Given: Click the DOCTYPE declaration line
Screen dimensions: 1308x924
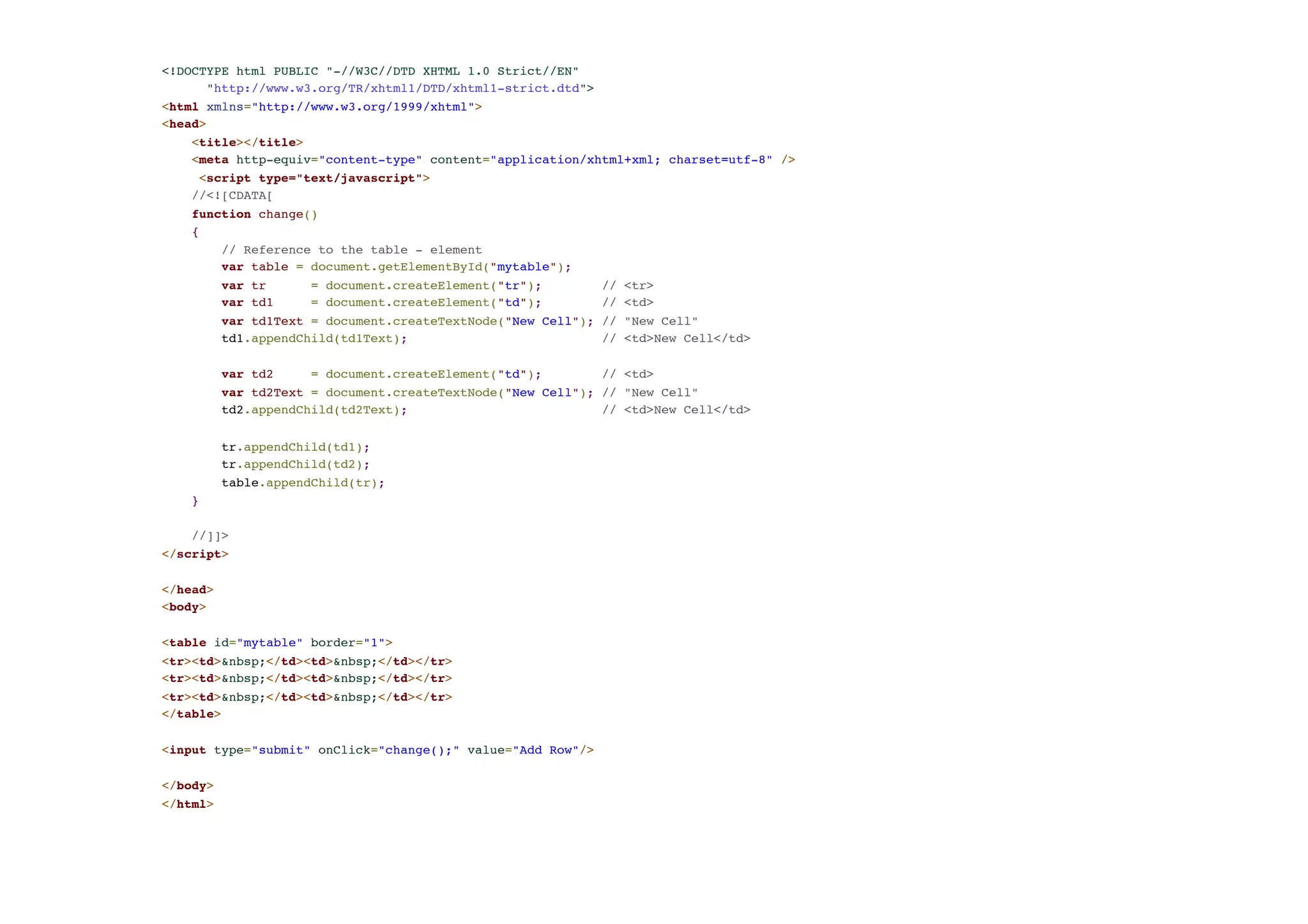Looking at the screenshot, I should (370, 71).
